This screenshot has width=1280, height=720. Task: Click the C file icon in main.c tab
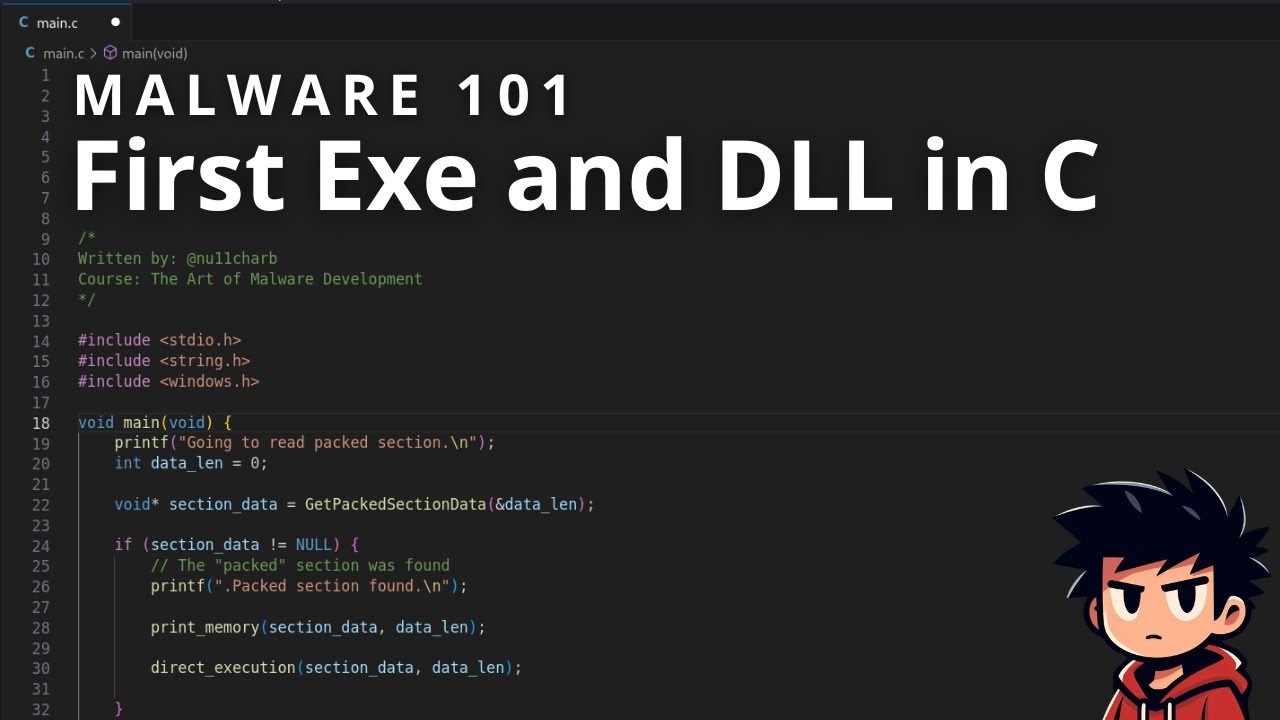(23, 22)
